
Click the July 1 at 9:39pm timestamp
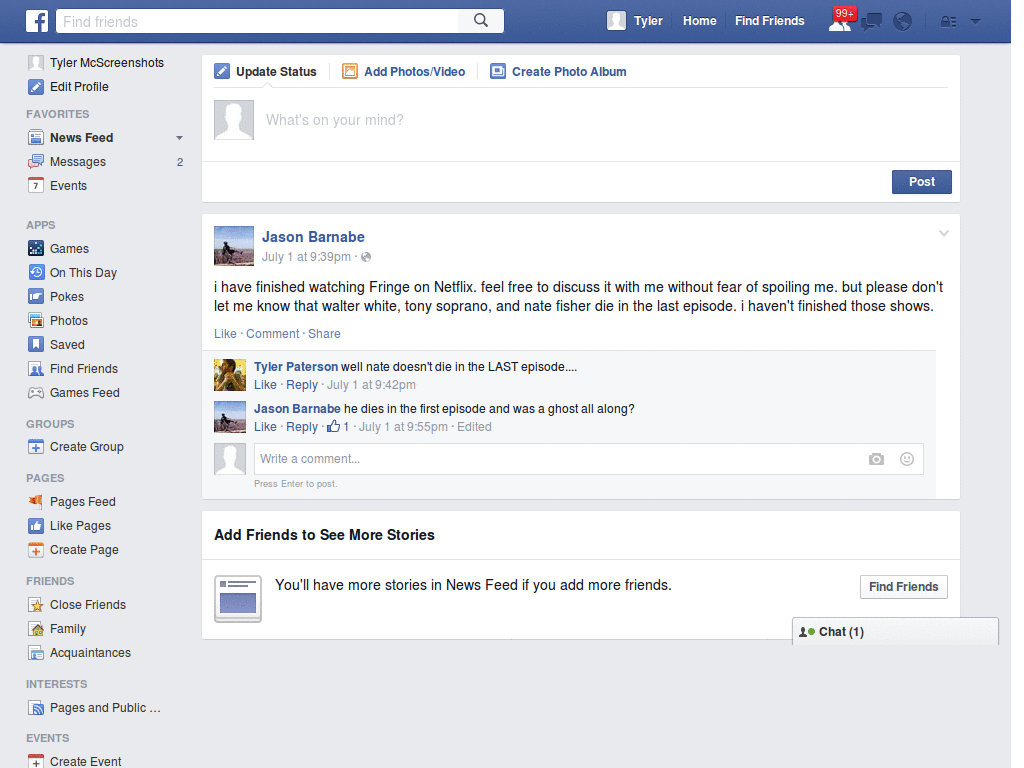[306, 257]
